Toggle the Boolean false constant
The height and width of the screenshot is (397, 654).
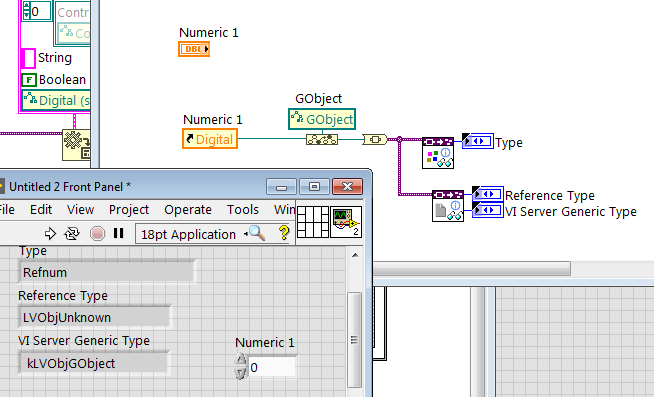click(29, 80)
